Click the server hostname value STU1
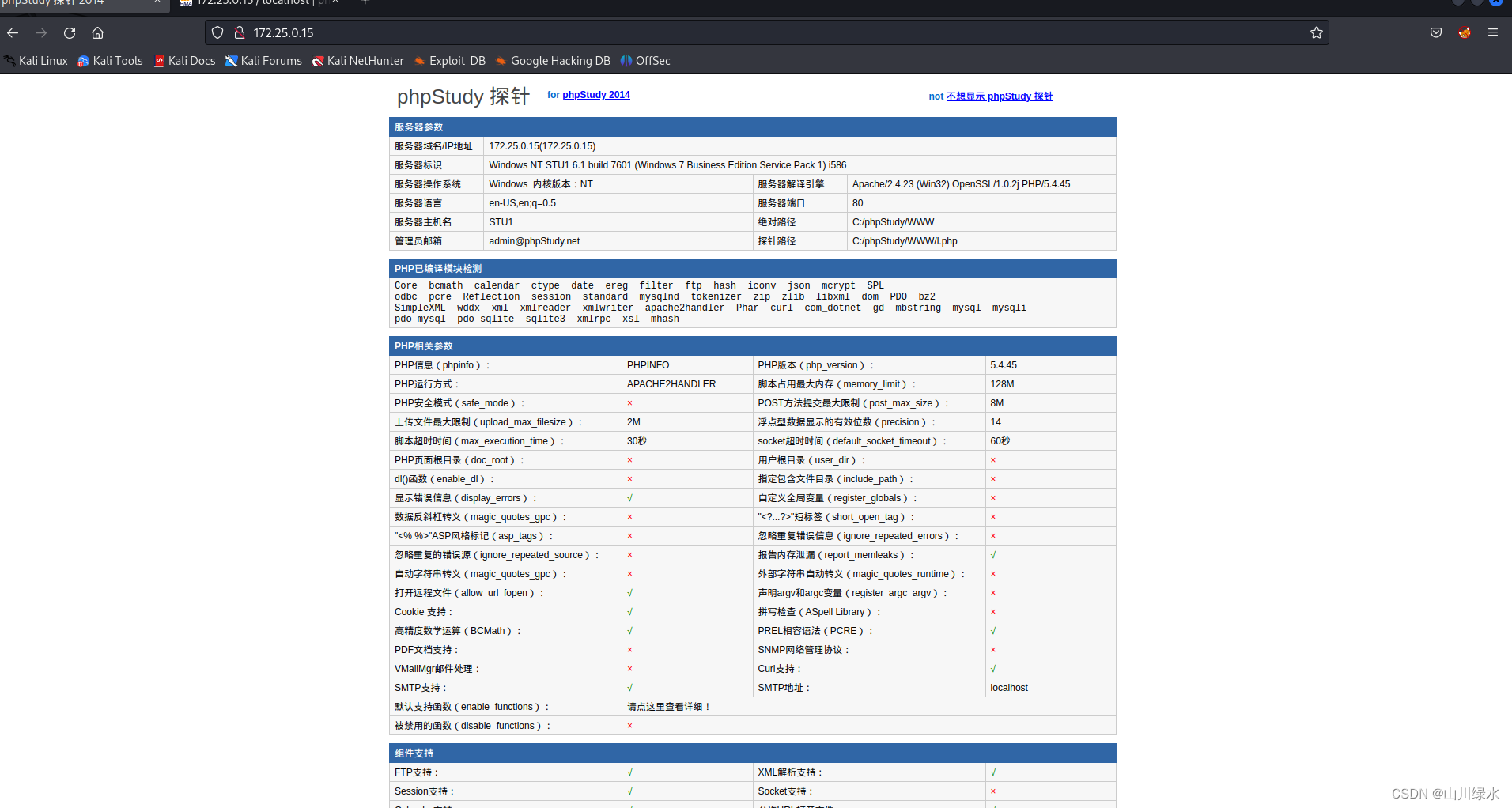Viewport: 1512px width, 808px height. point(501,222)
